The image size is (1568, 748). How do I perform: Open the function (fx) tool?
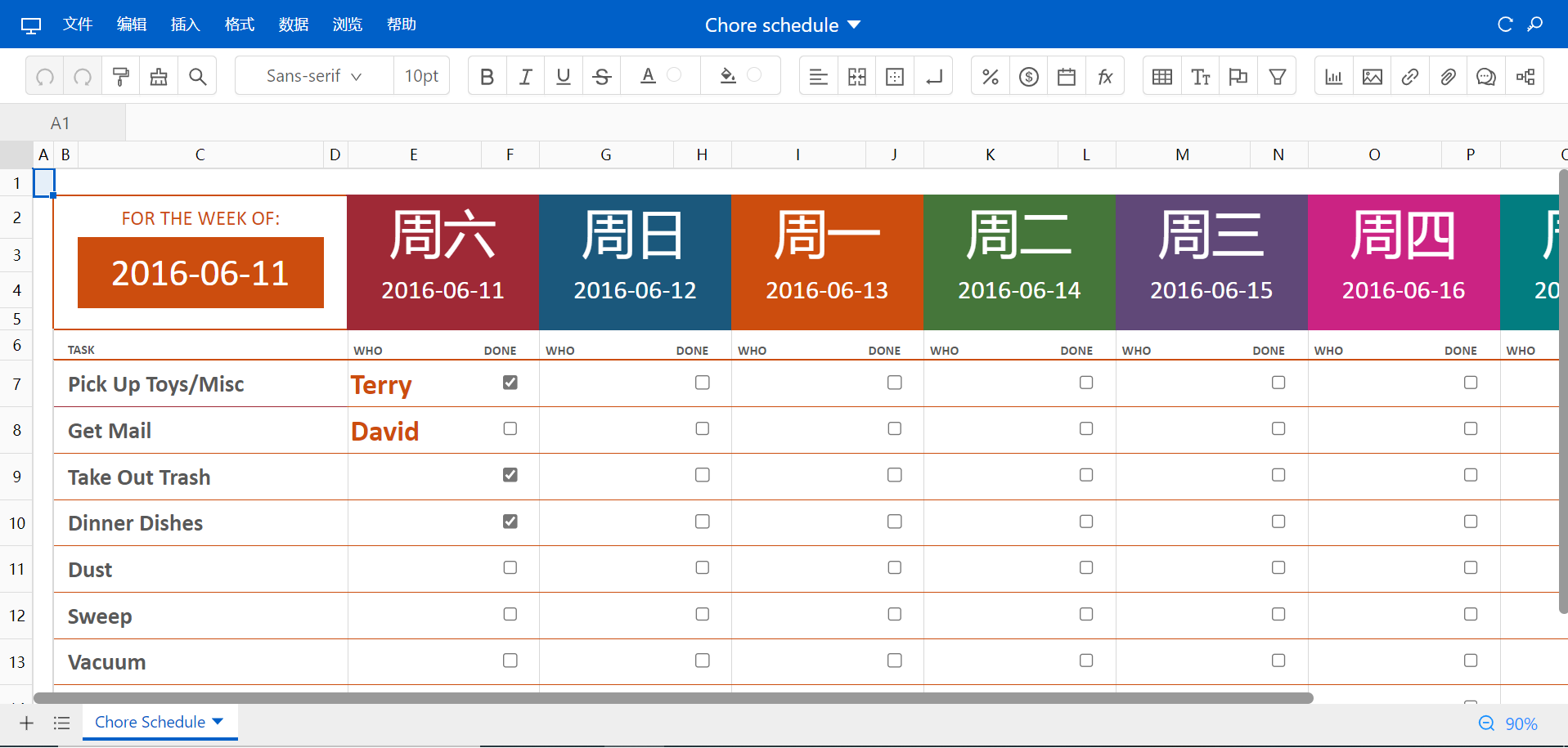1105,75
